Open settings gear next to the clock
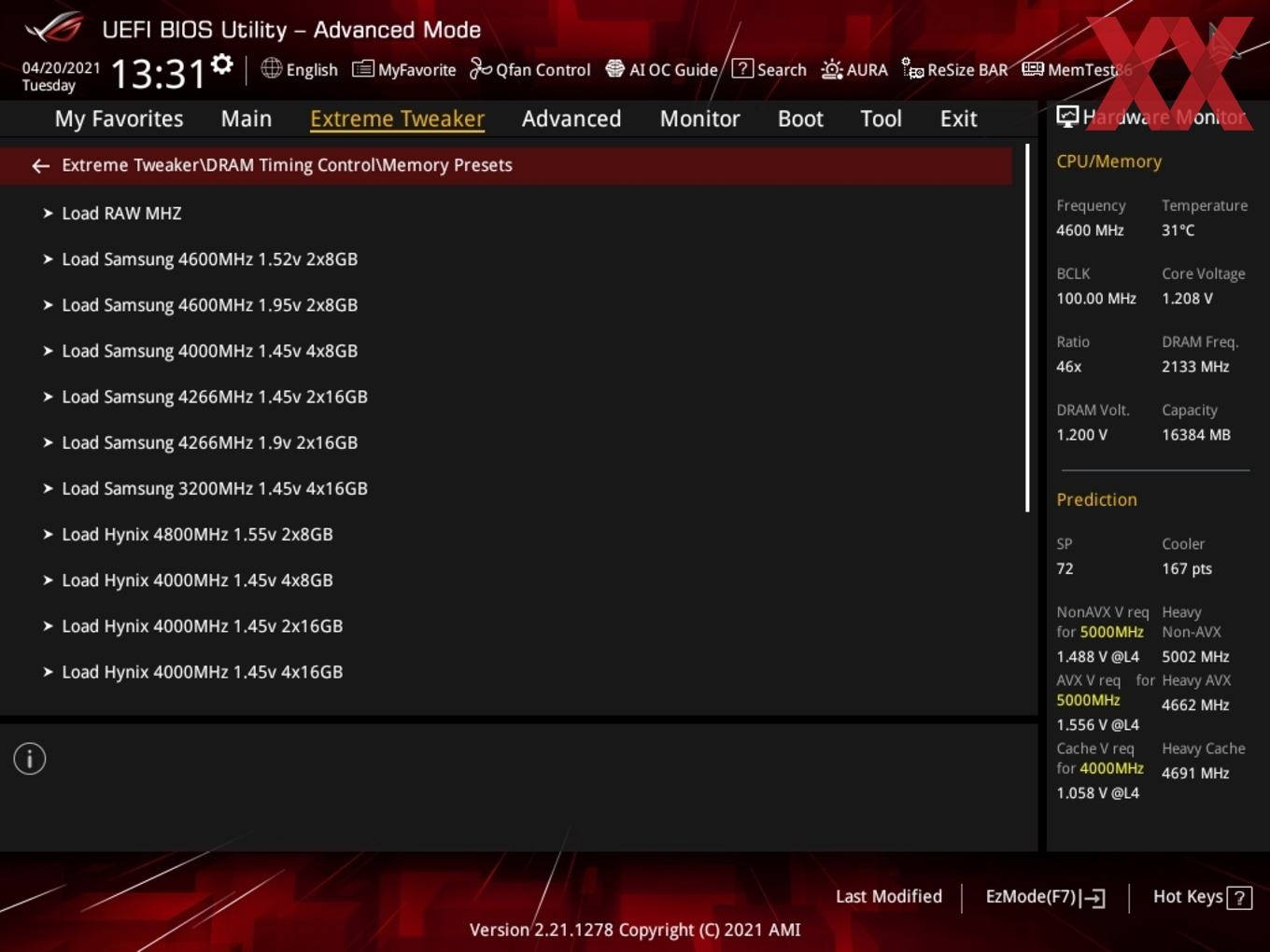1270x952 pixels. (x=222, y=64)
